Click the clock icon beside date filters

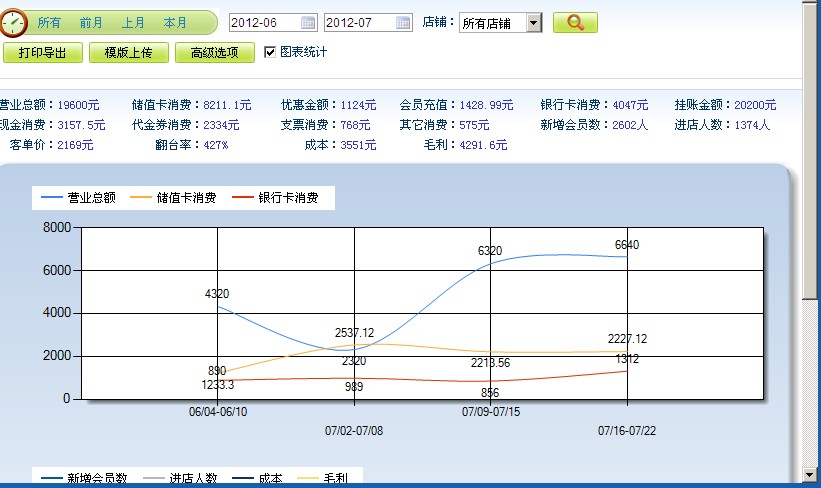pos(14,22)
